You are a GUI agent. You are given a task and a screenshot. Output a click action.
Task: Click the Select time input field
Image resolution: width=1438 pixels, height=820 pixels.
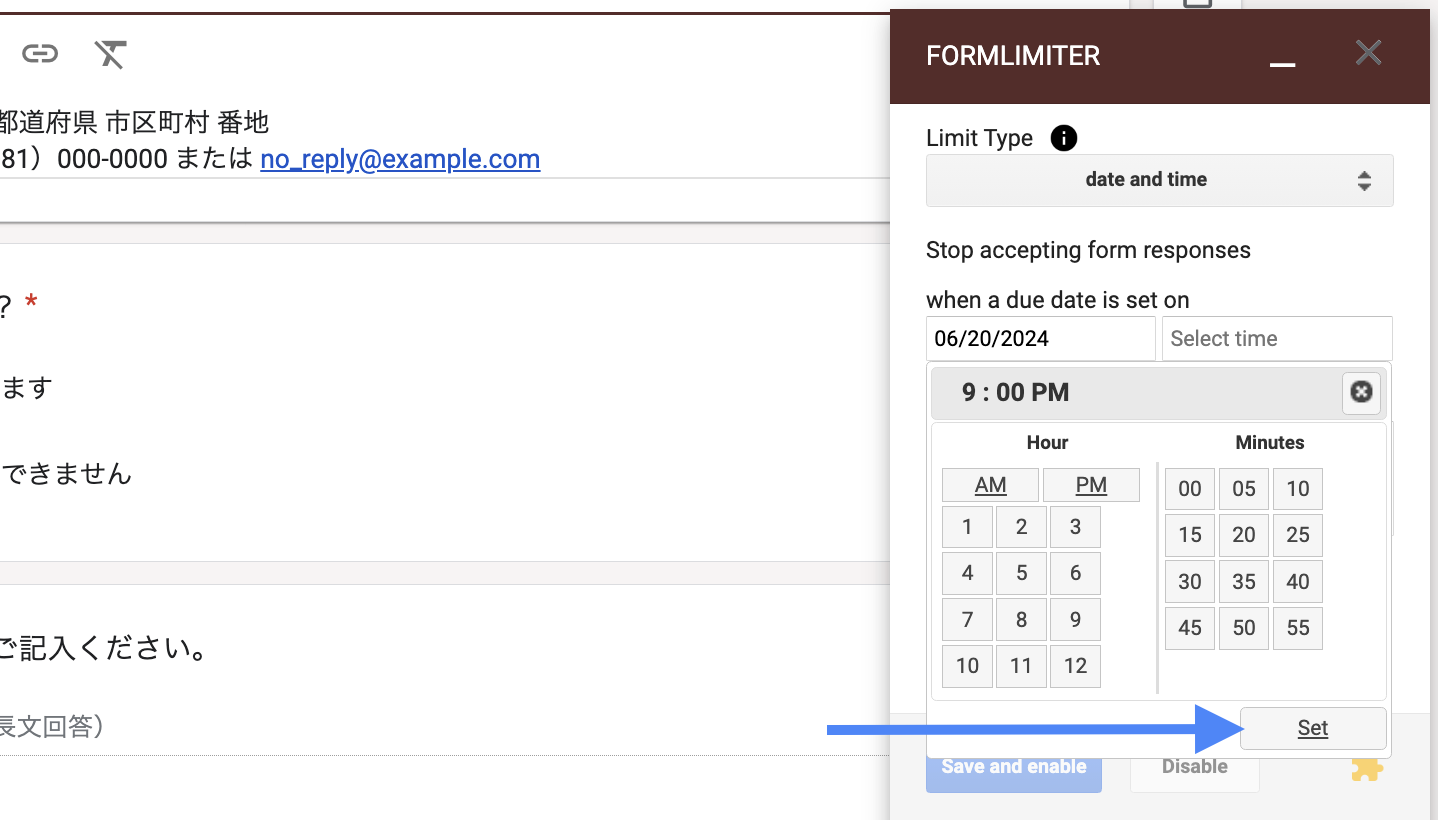tap(1276, 338)
